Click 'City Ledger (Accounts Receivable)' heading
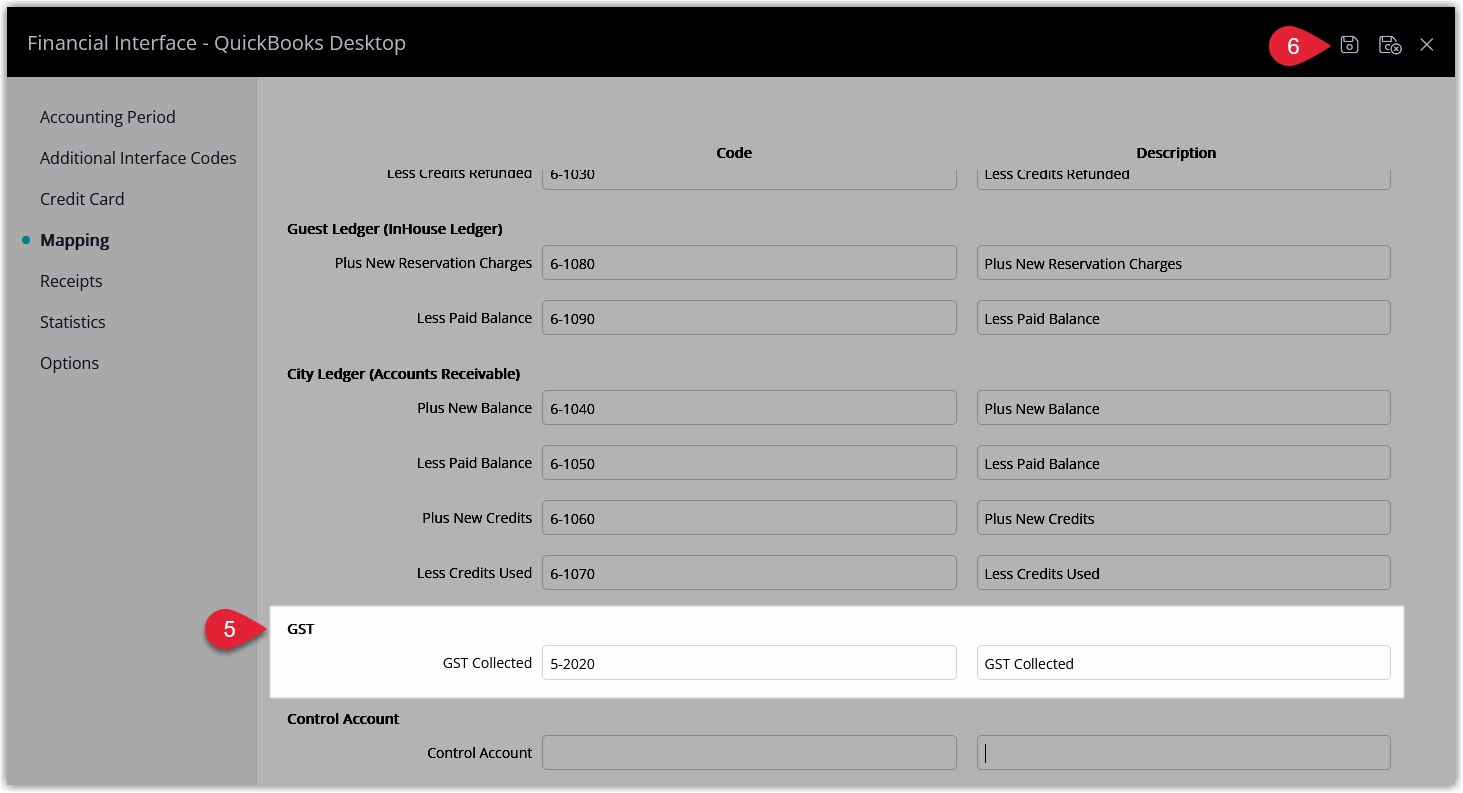 pyautogui.click(x=404, y=374)
